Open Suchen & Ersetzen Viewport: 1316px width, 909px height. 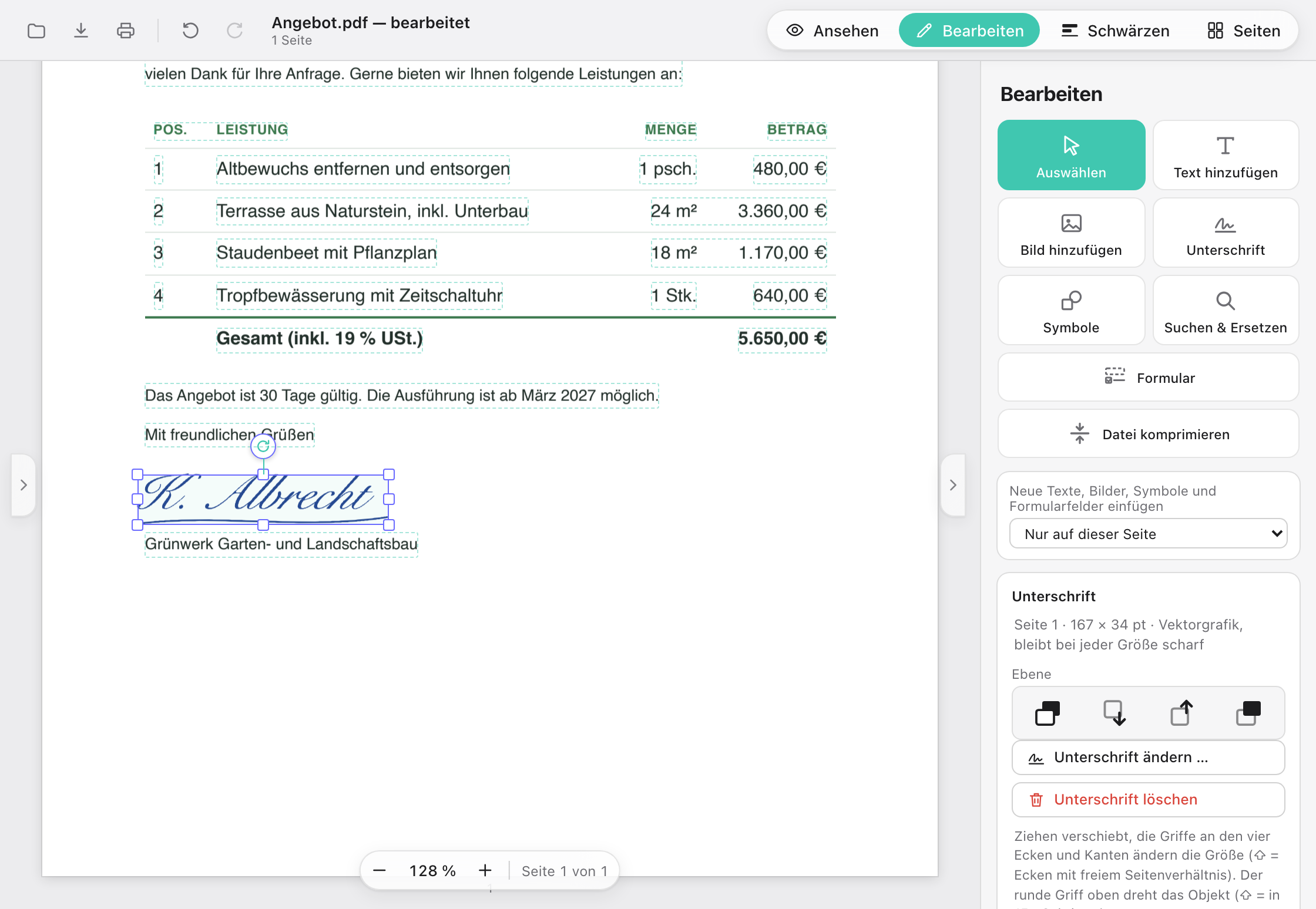[1226, 310]
